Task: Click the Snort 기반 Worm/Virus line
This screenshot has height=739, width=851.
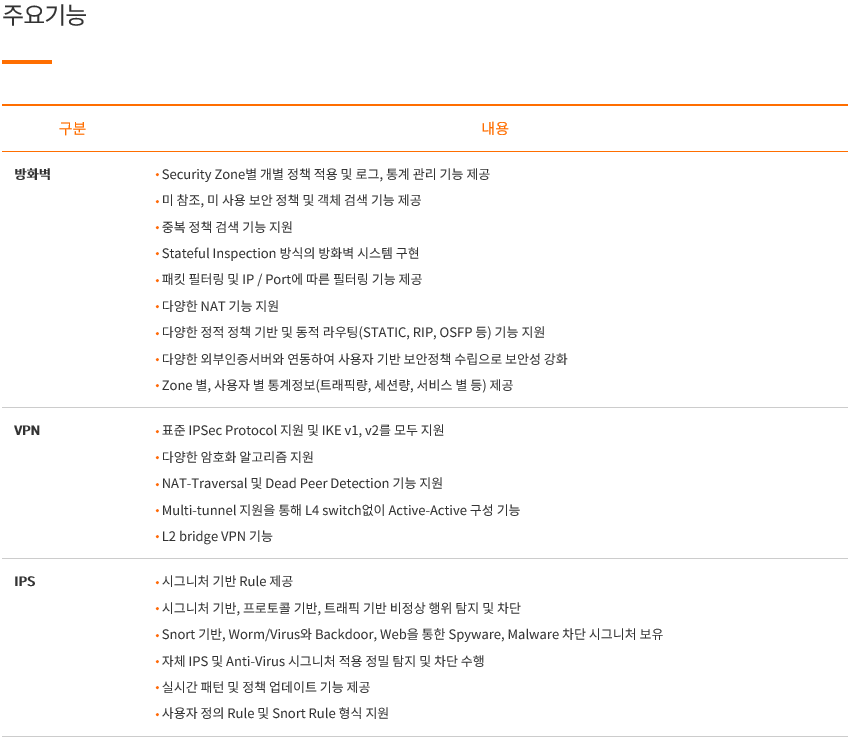Action: coord(412,634)
